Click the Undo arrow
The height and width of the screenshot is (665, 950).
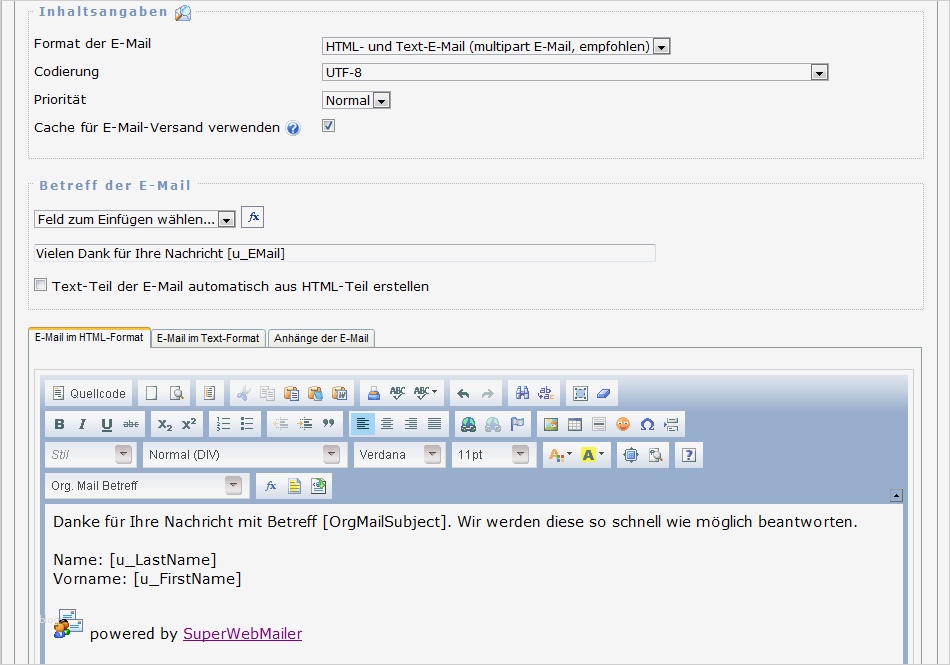[463, 394]
